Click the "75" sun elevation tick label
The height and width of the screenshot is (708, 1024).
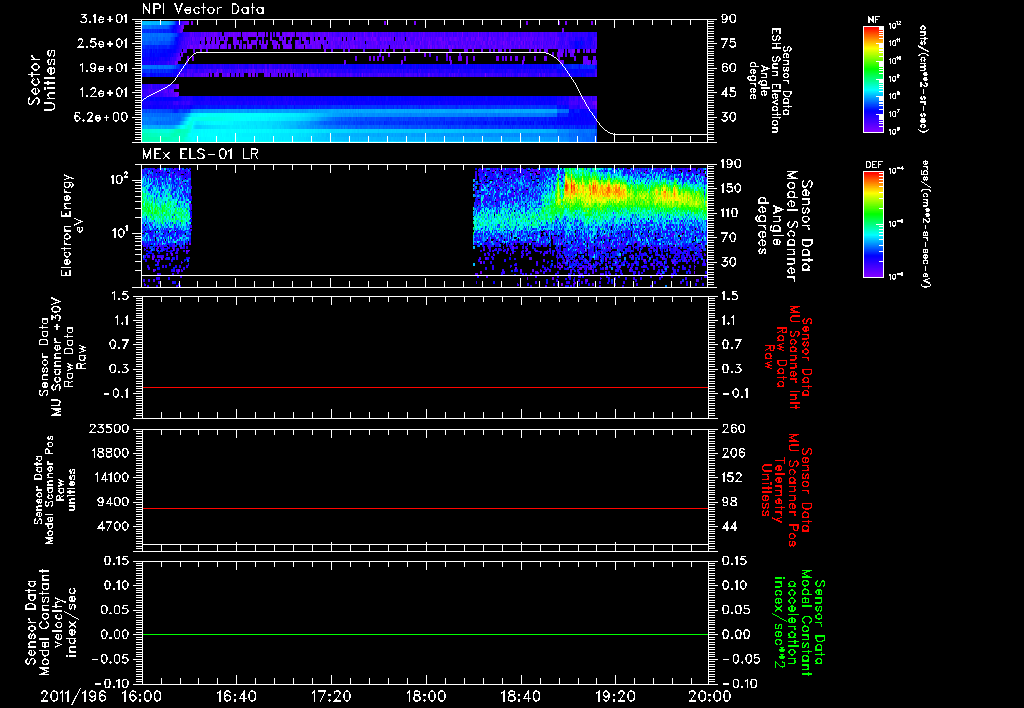[x=729, y=43]
